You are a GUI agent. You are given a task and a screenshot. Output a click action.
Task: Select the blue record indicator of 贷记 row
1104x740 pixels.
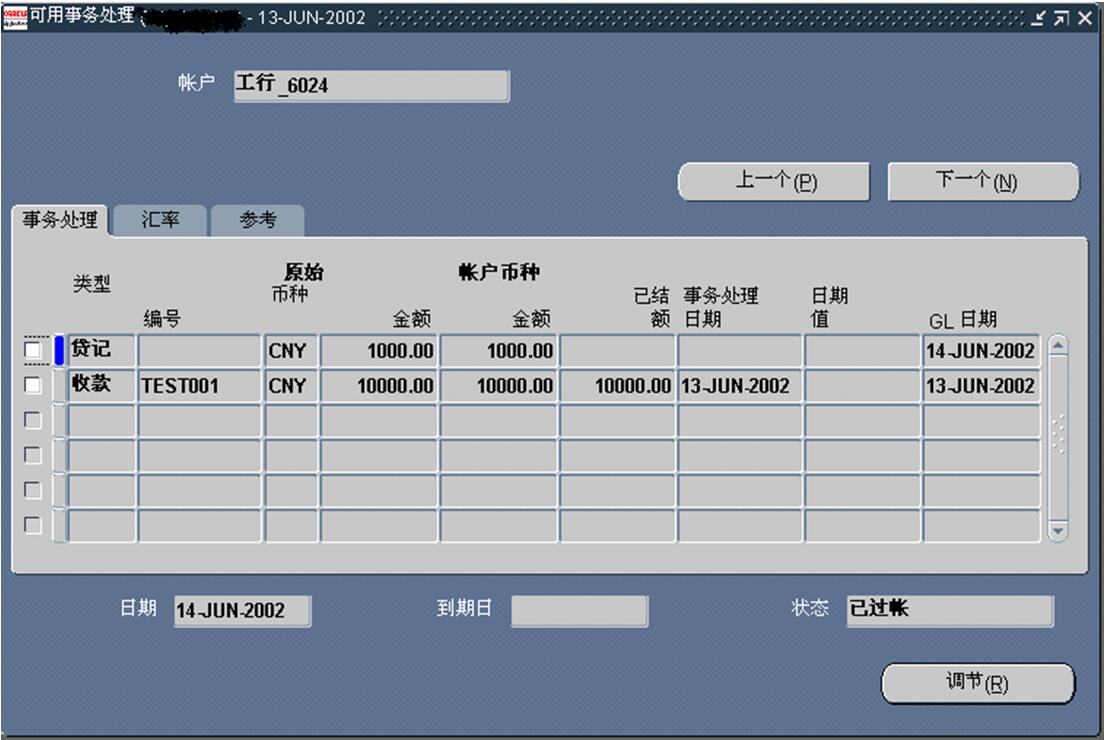[59, 351]
